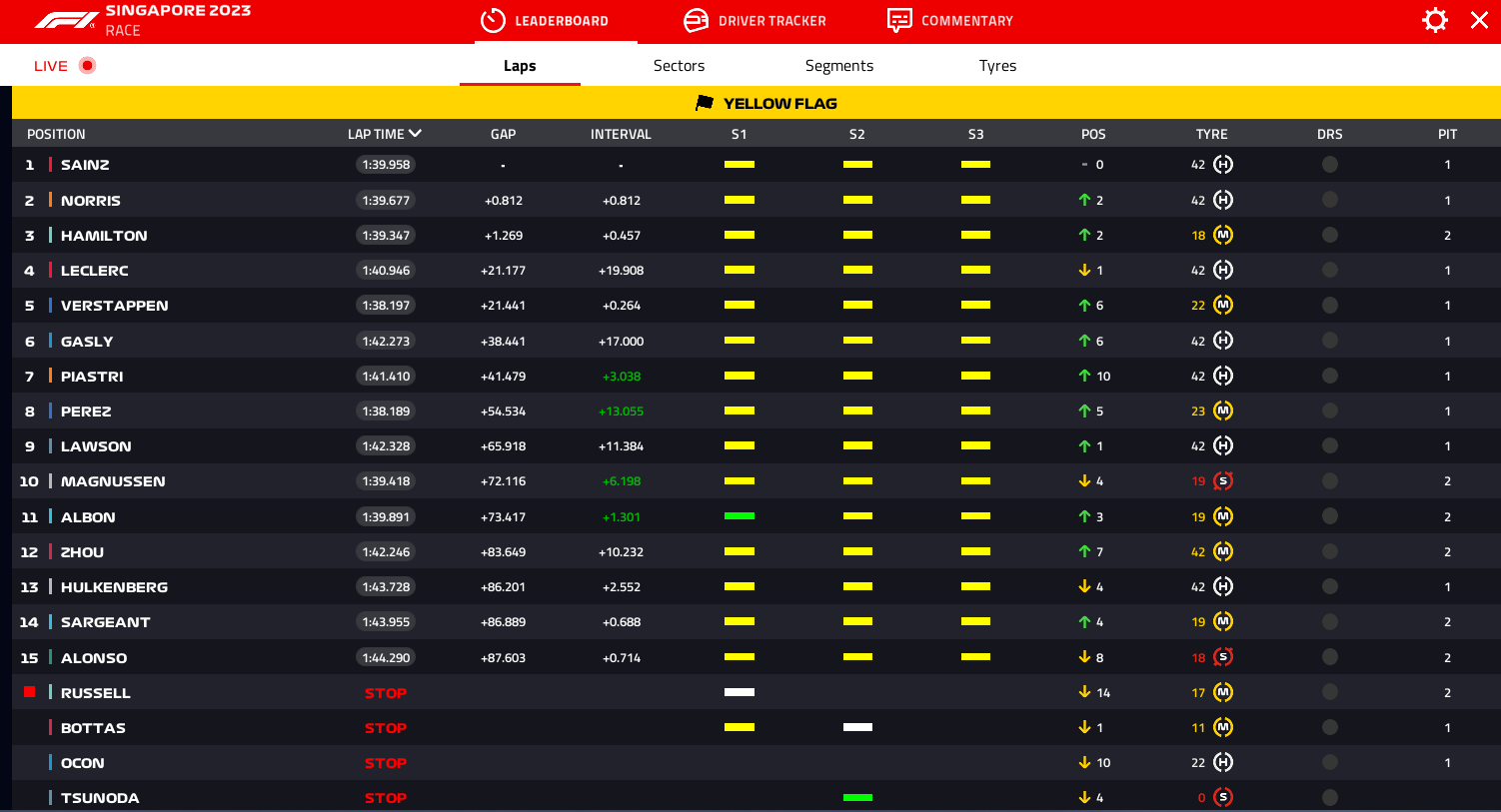Click Zhou lap time 1:42.246

(386, 551)
